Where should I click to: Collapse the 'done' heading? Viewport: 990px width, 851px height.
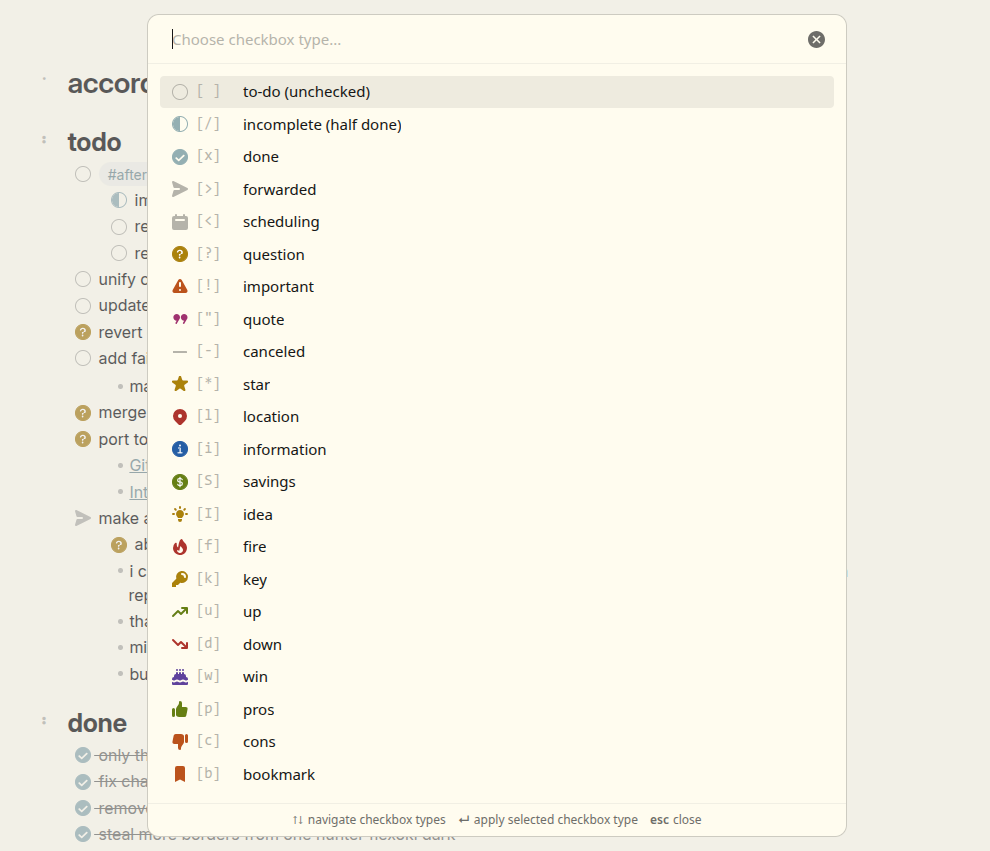click(x=44, y=720)
